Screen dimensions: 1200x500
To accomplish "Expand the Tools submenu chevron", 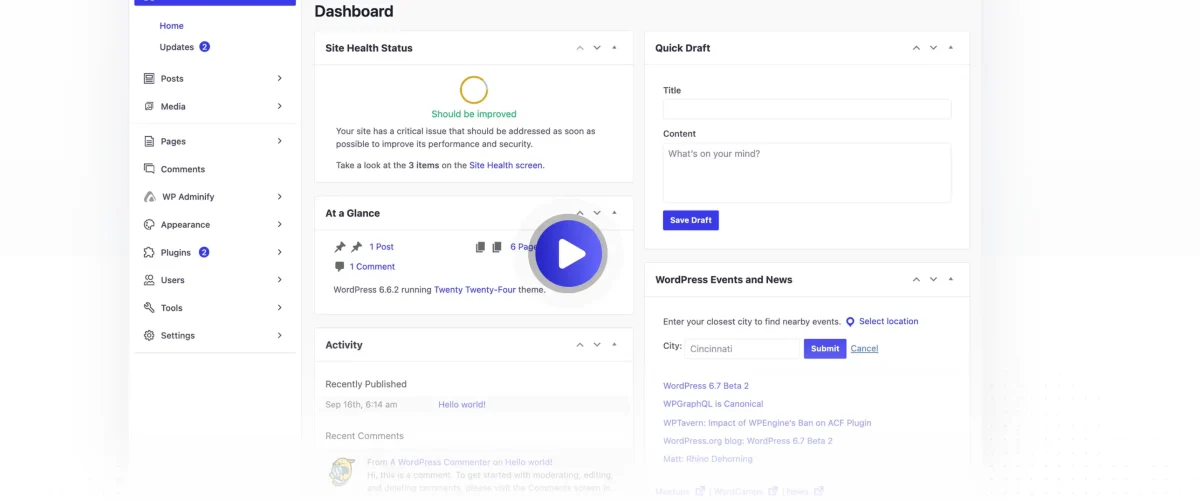I will coord(280,308).
